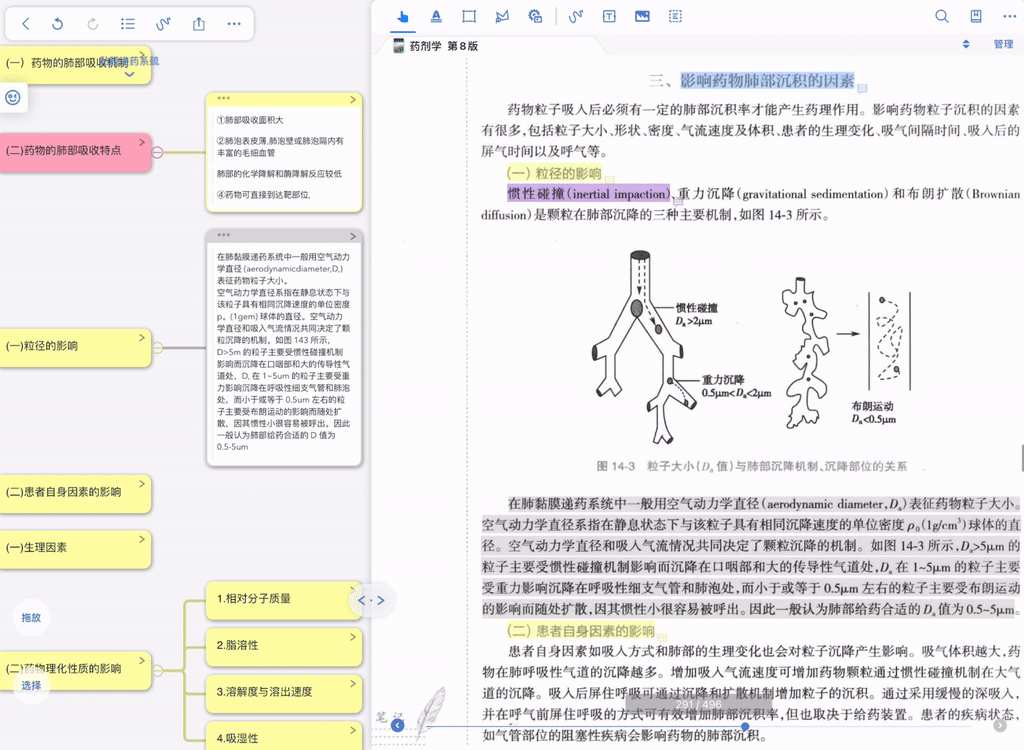This screenshot has width=1024, height=750.
Task: Open chevron on the ①肺部吸收面积大 note card
Action: 353,99
